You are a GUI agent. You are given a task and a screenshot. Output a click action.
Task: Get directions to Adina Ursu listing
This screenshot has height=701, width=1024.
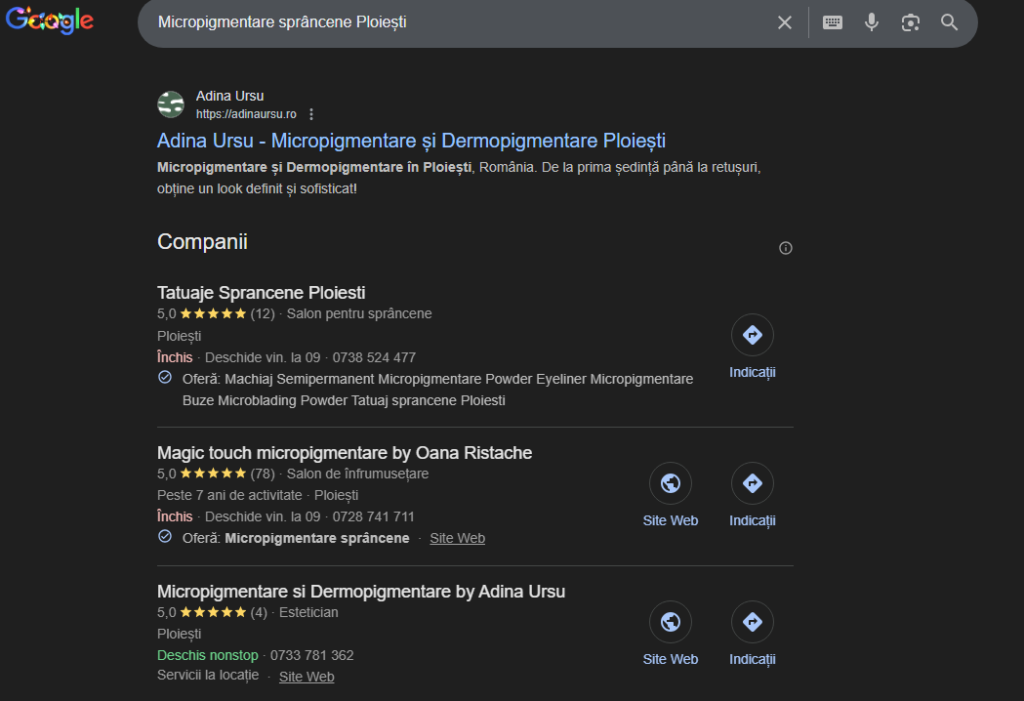(x=752, y=622)
